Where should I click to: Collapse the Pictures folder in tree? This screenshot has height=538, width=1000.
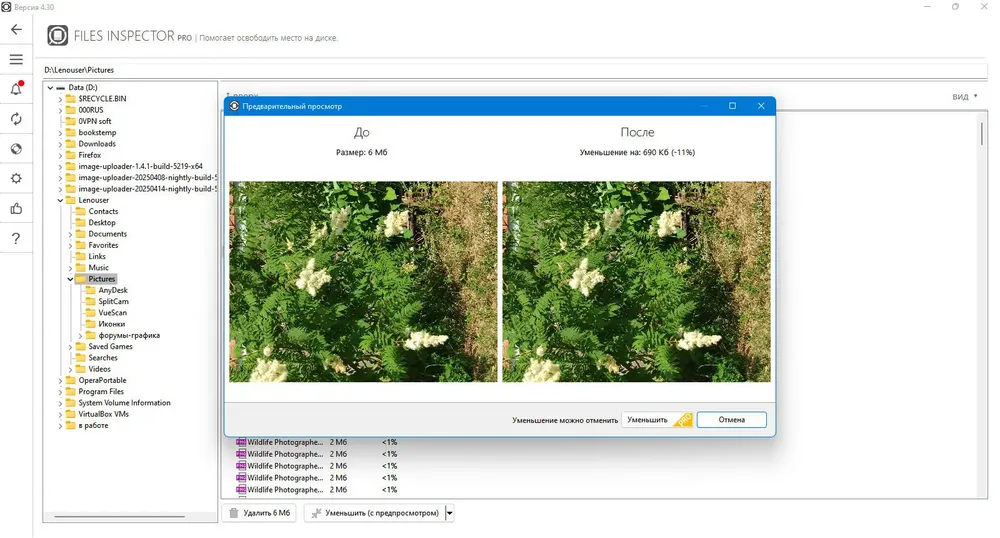click(70, 279)
